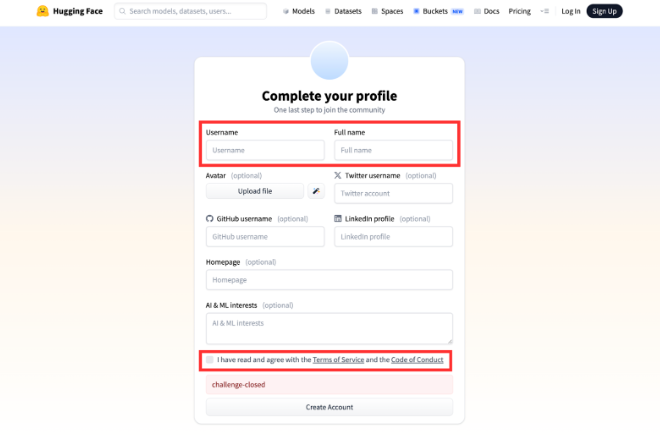Click the X (Twitter) icon
Image resolution: width=660 pixels, height=443 pixels.
coord(337,175)
